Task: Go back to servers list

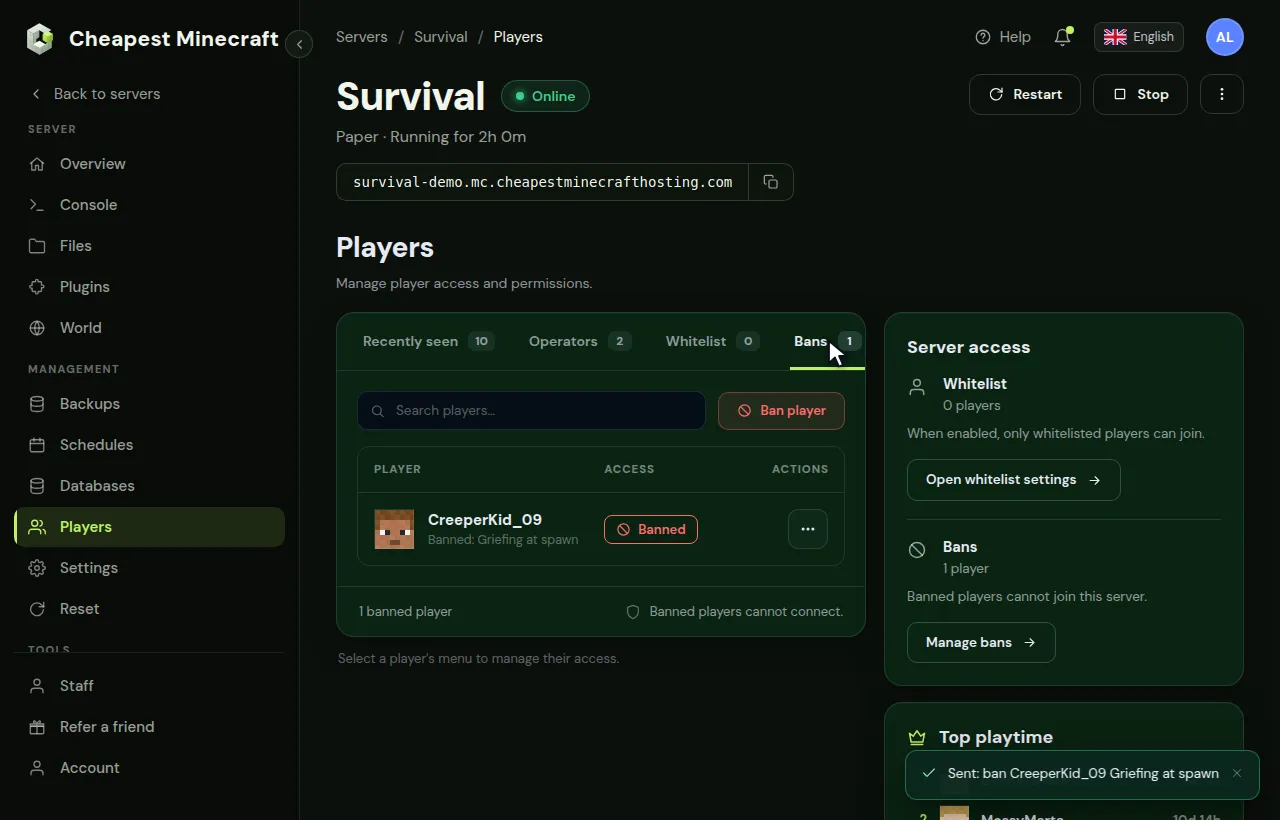Action: click(x=96, y=94)
